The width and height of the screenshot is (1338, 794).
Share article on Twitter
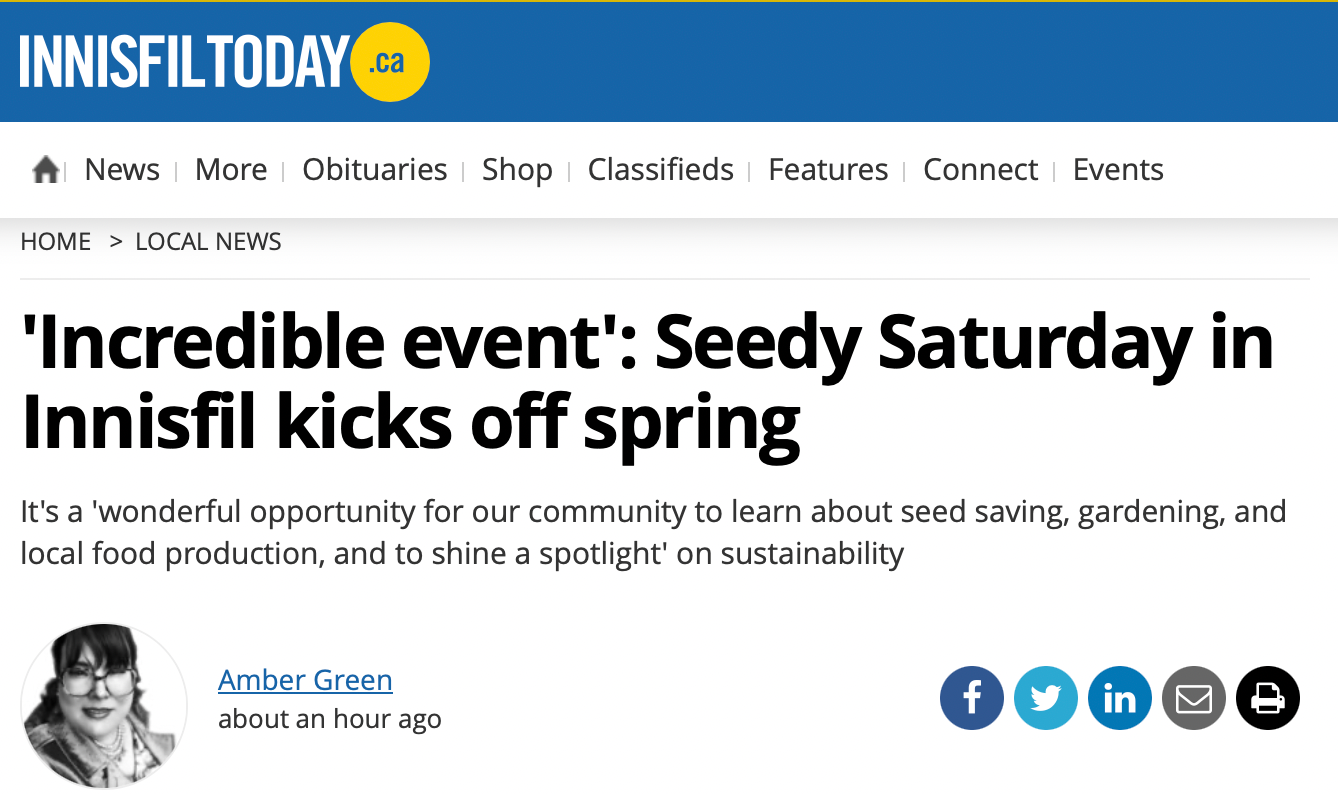coord(1046,697)
